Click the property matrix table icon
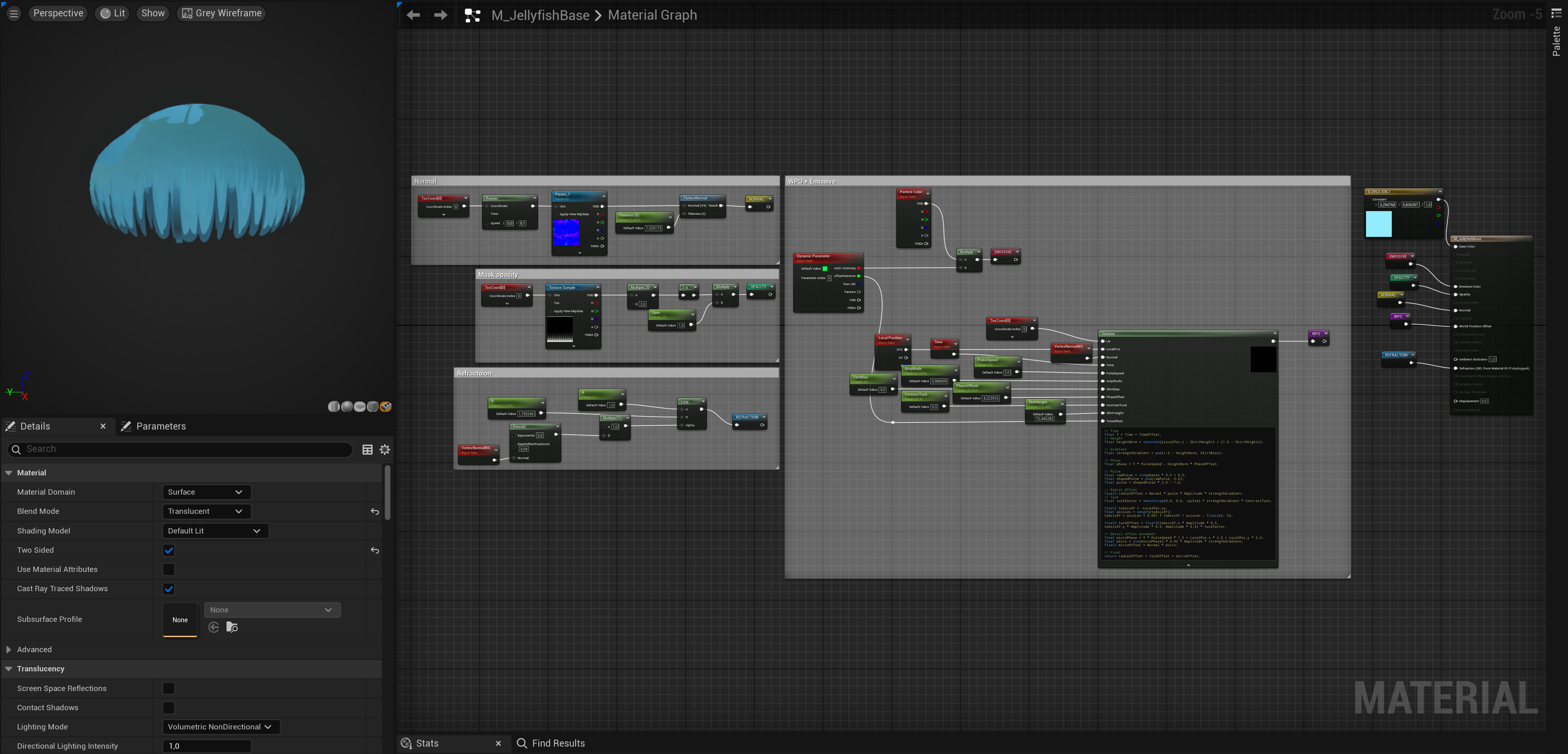This screenshot has width=1568, height=754. coord(368,450)
